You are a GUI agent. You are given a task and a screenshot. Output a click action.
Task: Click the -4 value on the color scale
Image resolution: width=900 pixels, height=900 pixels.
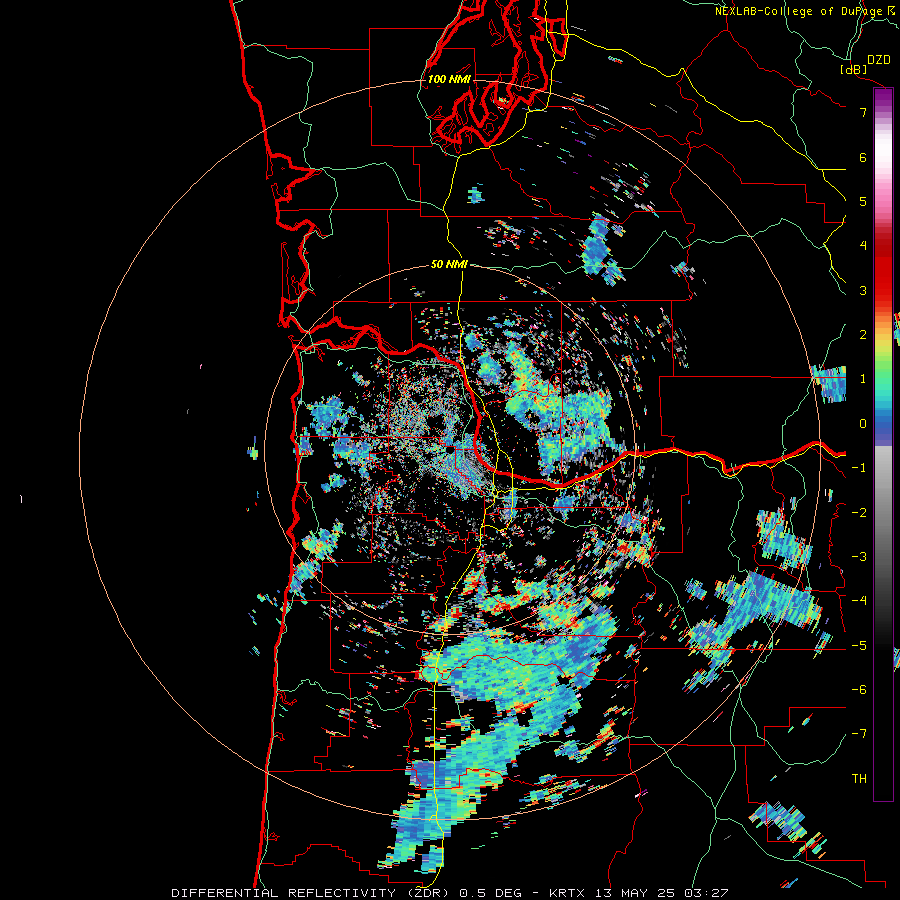pyautogui.click(x=859, y=601)
